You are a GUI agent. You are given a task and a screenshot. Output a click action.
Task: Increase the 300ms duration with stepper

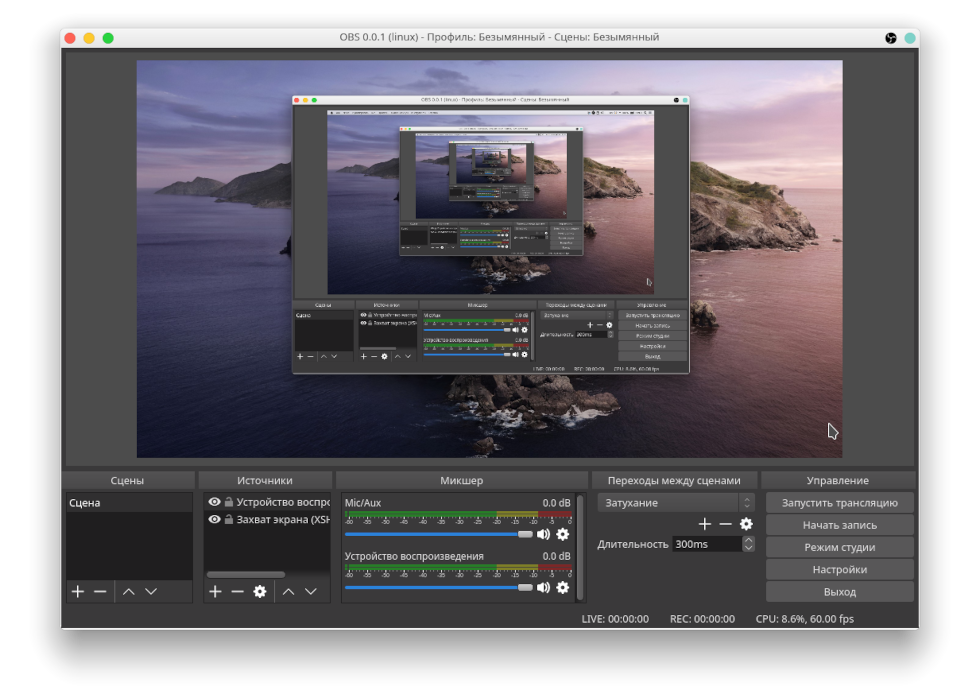748,540
